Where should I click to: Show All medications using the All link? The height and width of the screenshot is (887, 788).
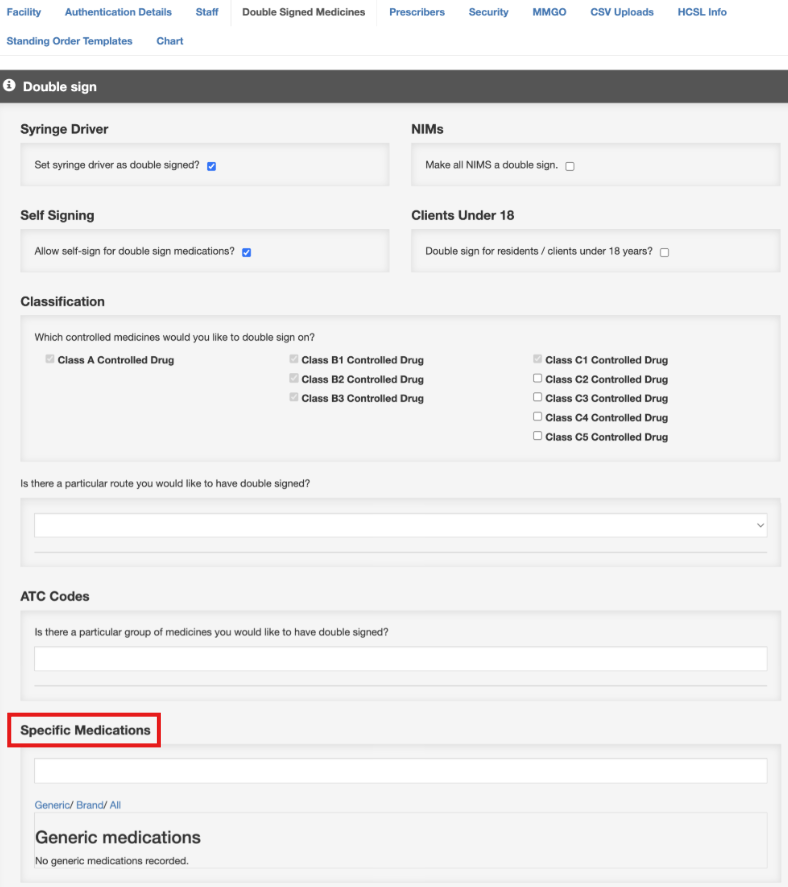click(115, 804)
